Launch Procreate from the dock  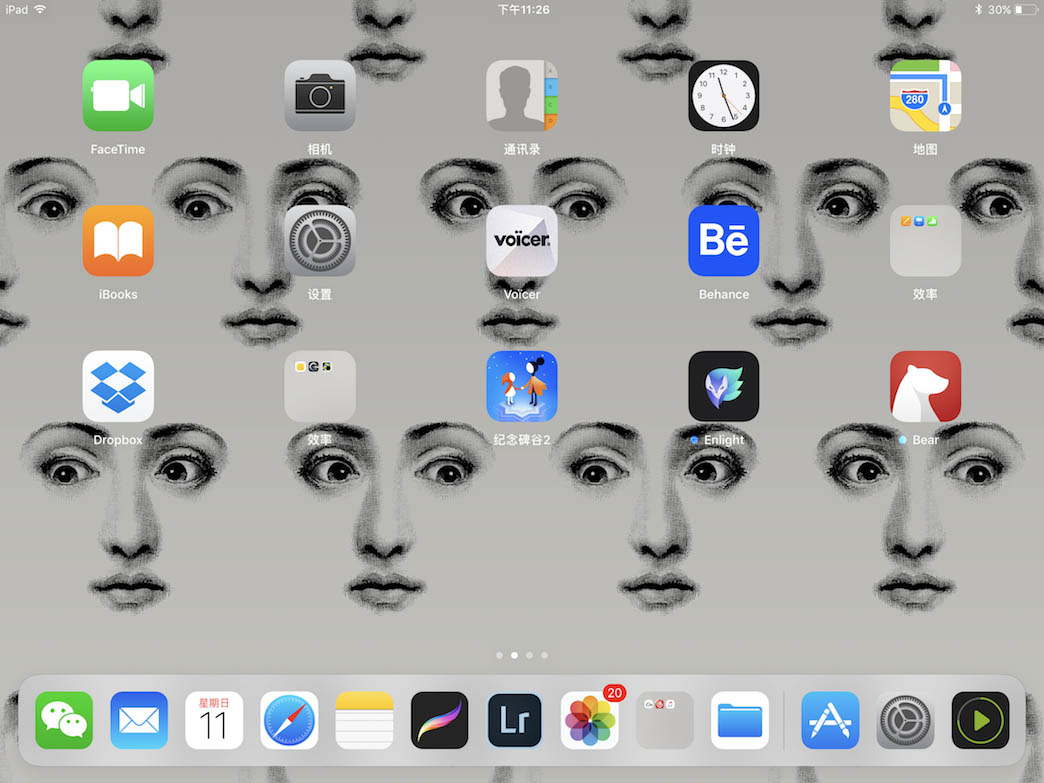439,720
